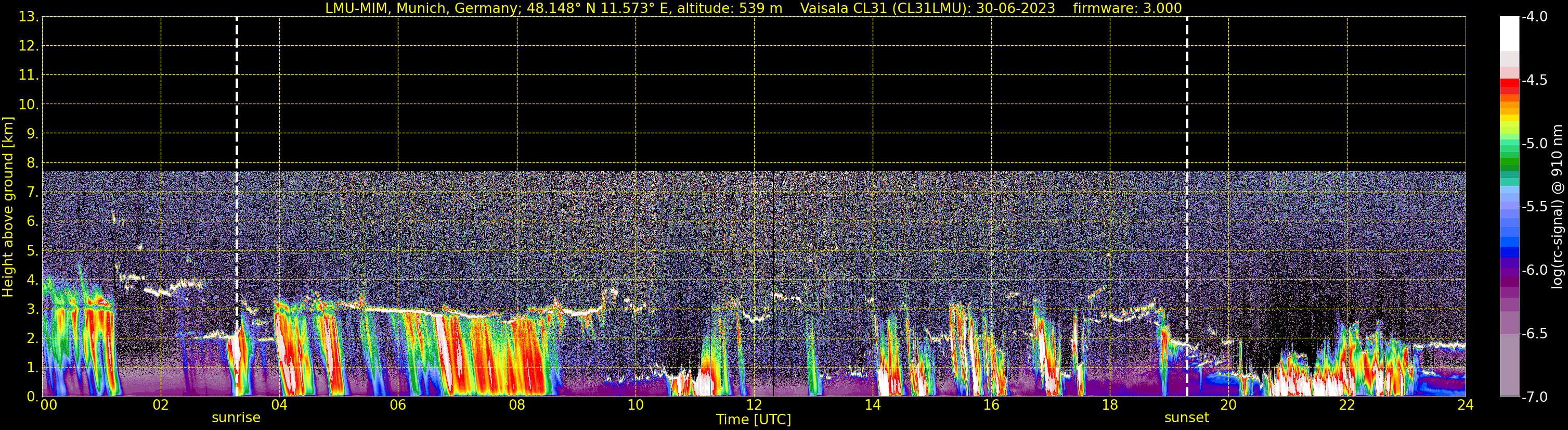
Task: Click the '11.' height axis tick label
Action: pos(29,75)
